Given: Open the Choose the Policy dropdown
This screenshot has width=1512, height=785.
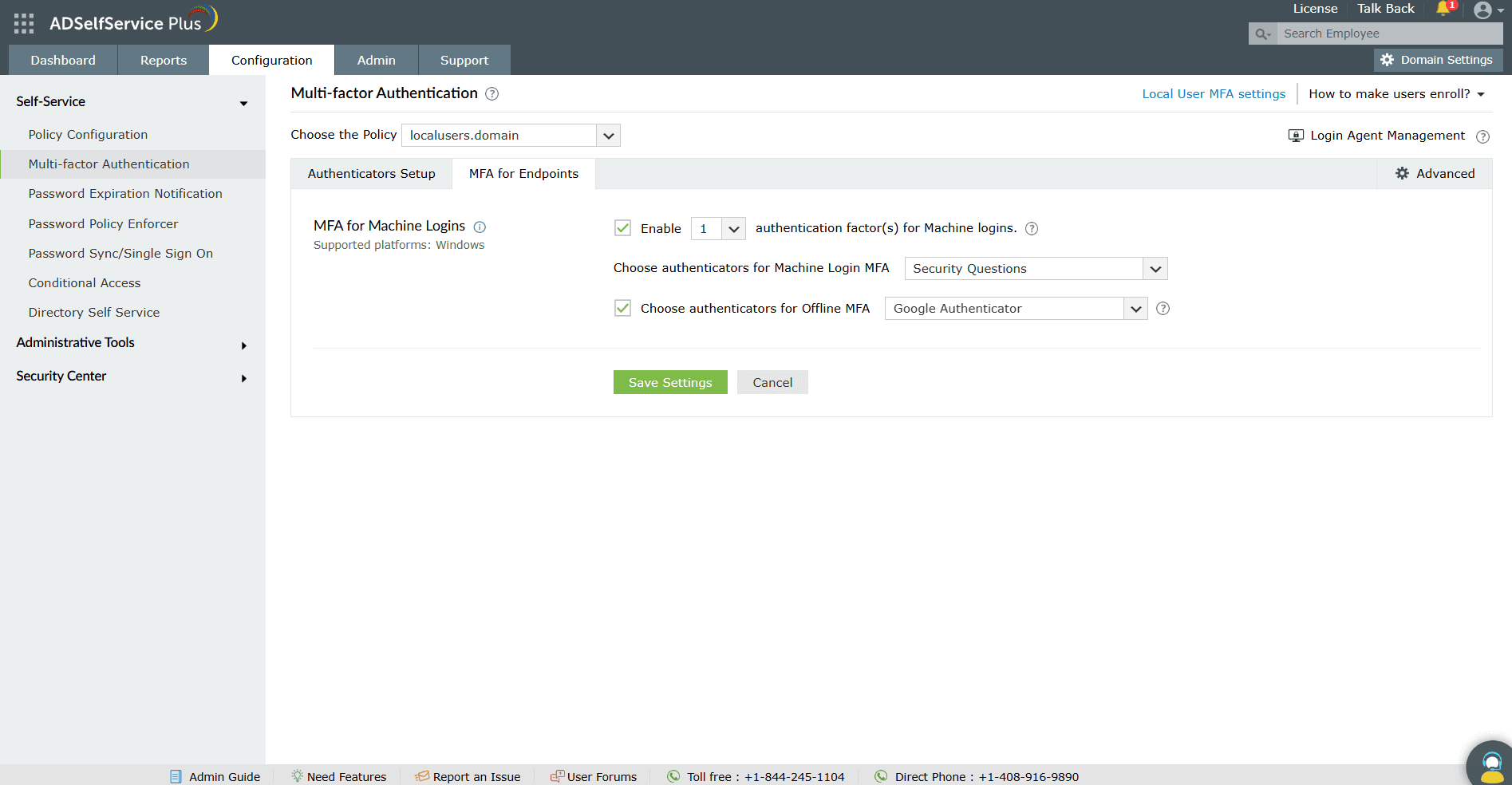Looking at the screenshot, I should pos(608,135).
